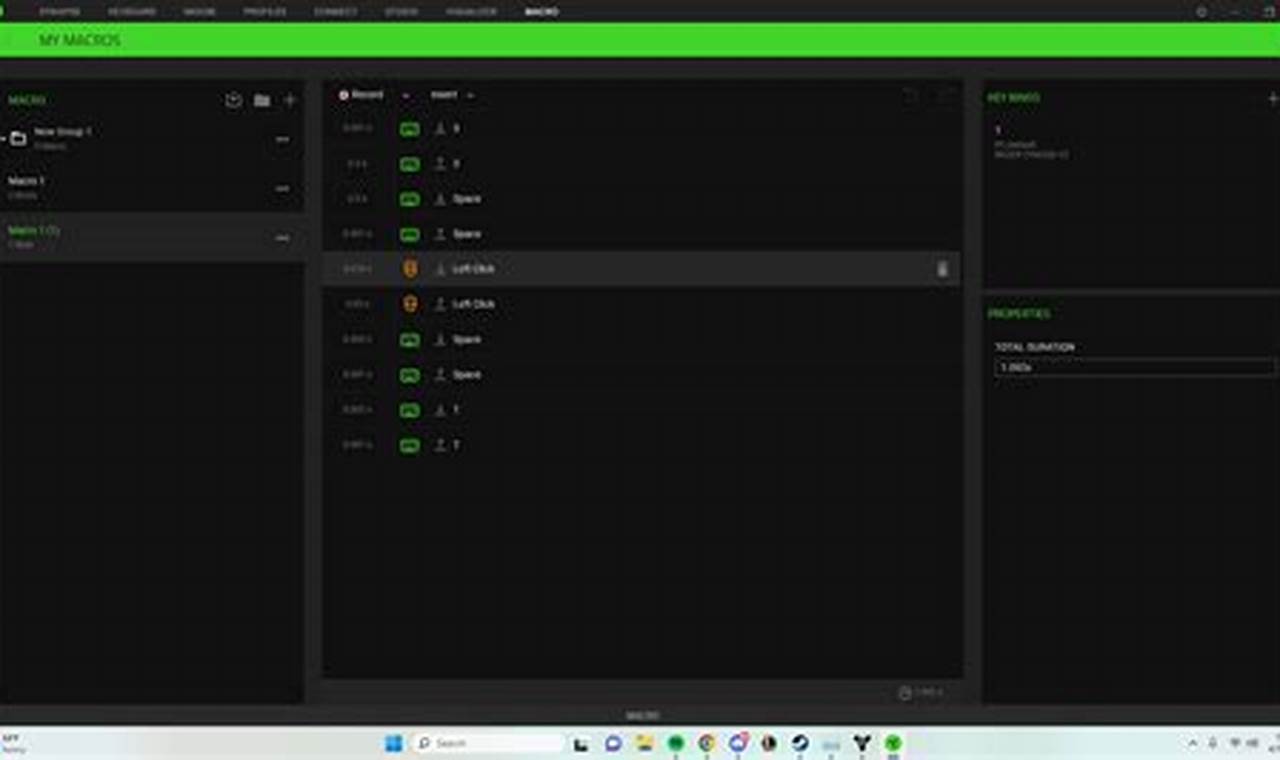Open options menu for New Group 1
The height and width of the screenshot is (760, 1280).
tap(282, 139)
